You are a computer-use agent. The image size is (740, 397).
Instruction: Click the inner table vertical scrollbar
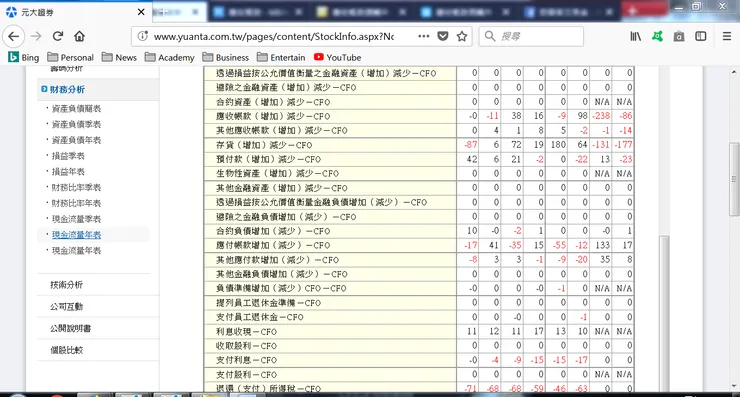click(664, 312)
